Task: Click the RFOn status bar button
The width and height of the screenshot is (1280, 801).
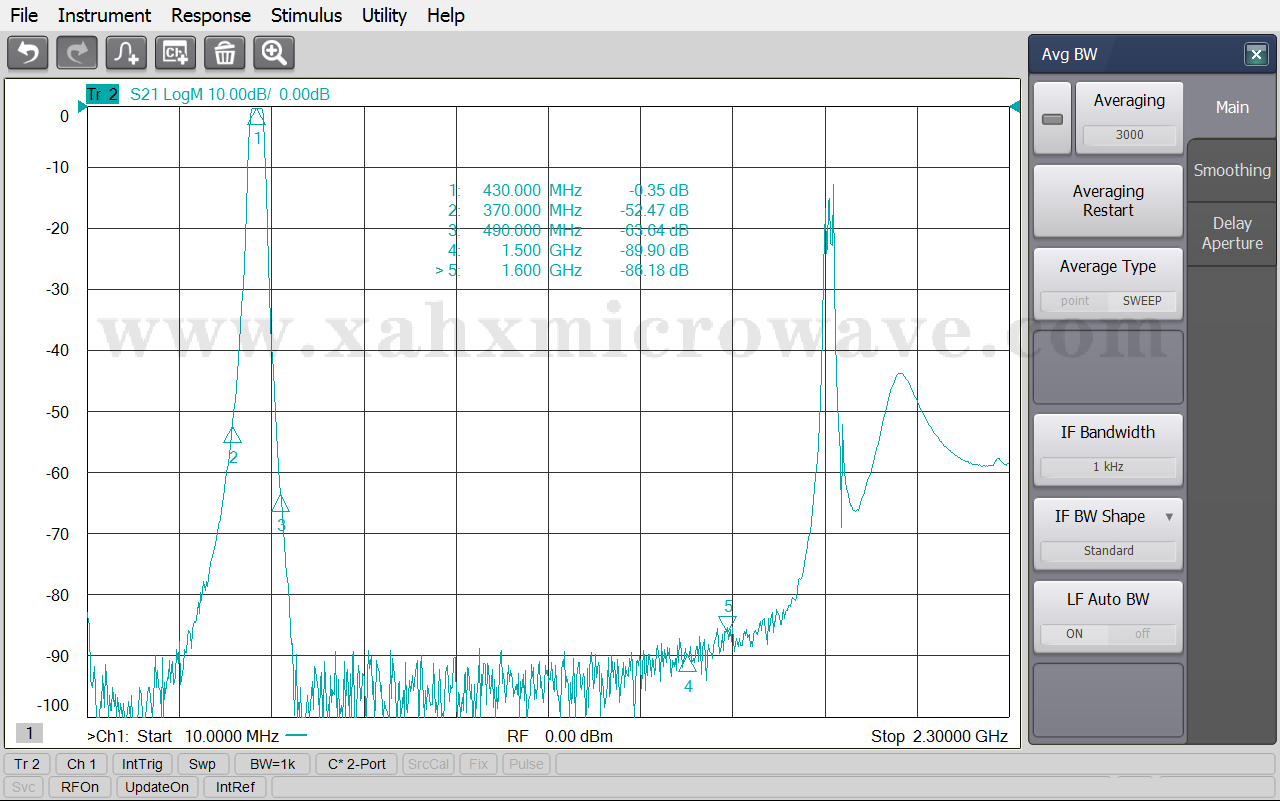Action: click(x=80, y=787)
